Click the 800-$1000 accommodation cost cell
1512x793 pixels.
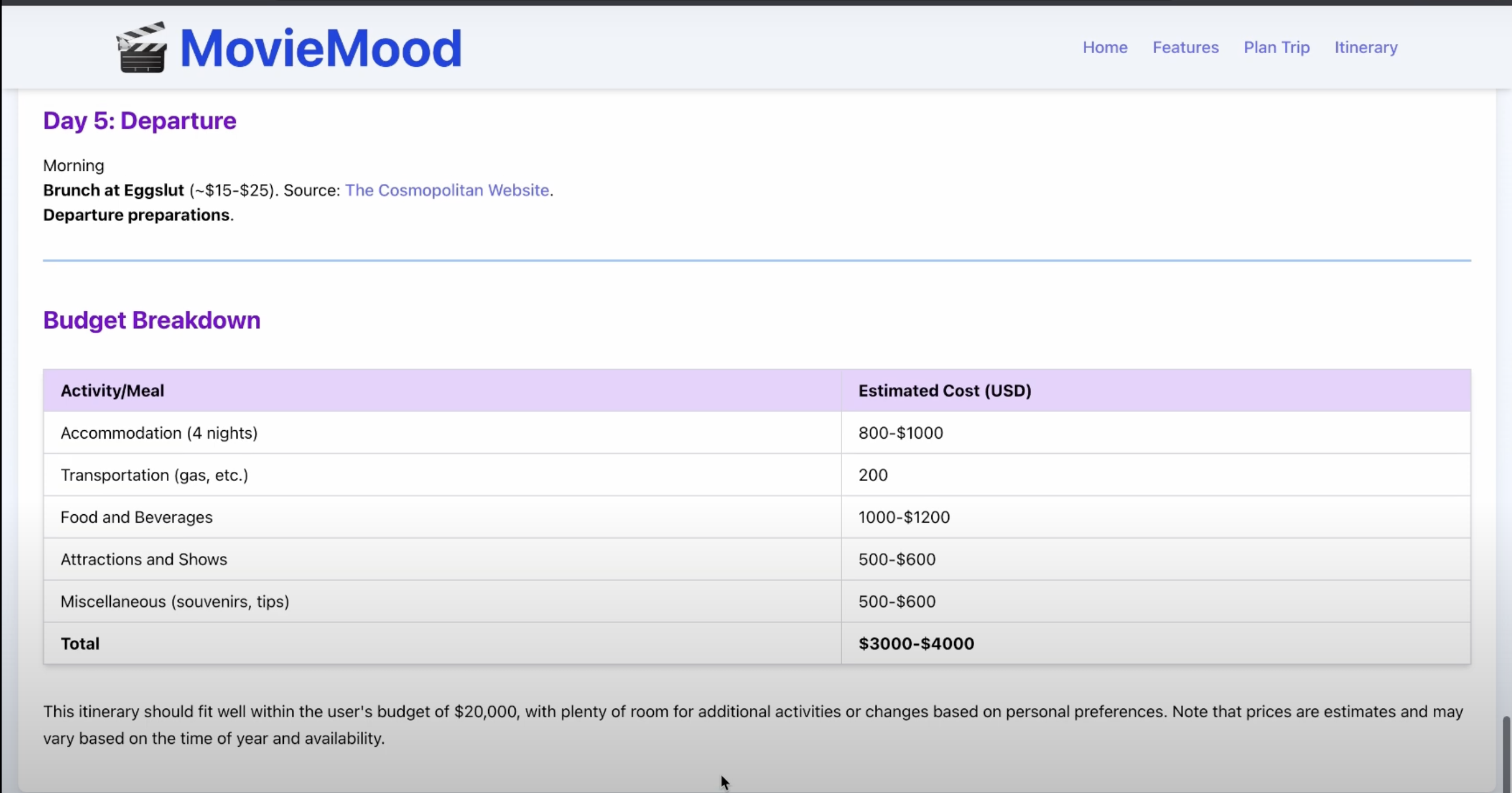(x=900, y=433)
